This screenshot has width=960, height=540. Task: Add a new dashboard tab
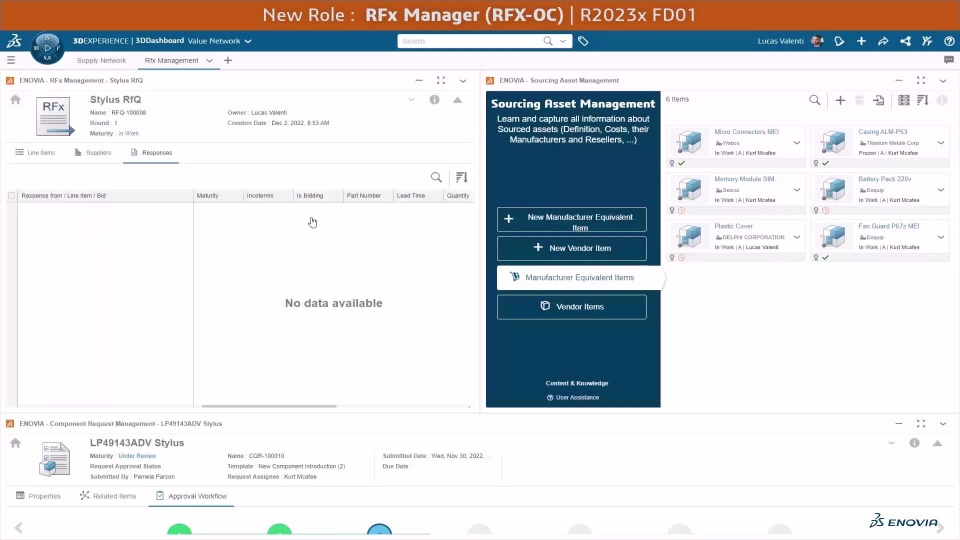click(228, 61)
